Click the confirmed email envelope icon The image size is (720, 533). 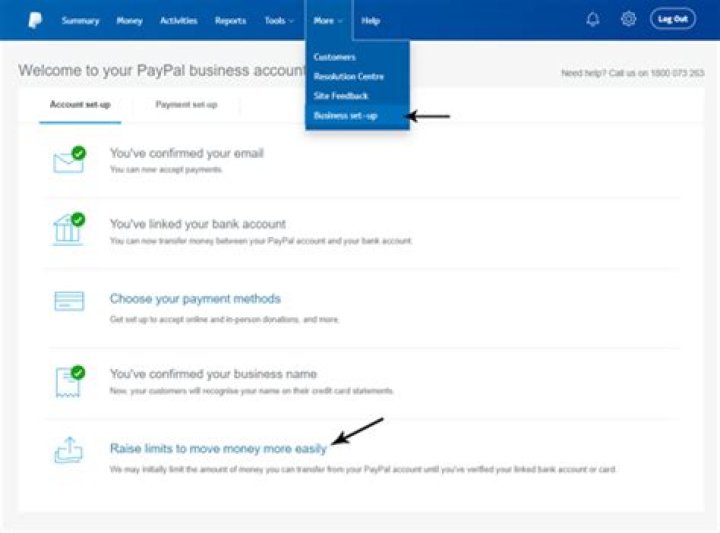(x=70, y=159)
